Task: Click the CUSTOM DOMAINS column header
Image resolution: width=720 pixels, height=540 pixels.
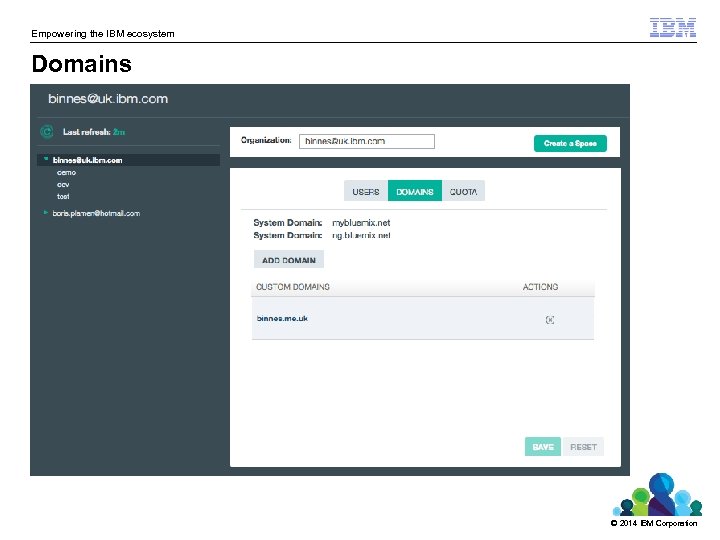Action: (293, 287)
